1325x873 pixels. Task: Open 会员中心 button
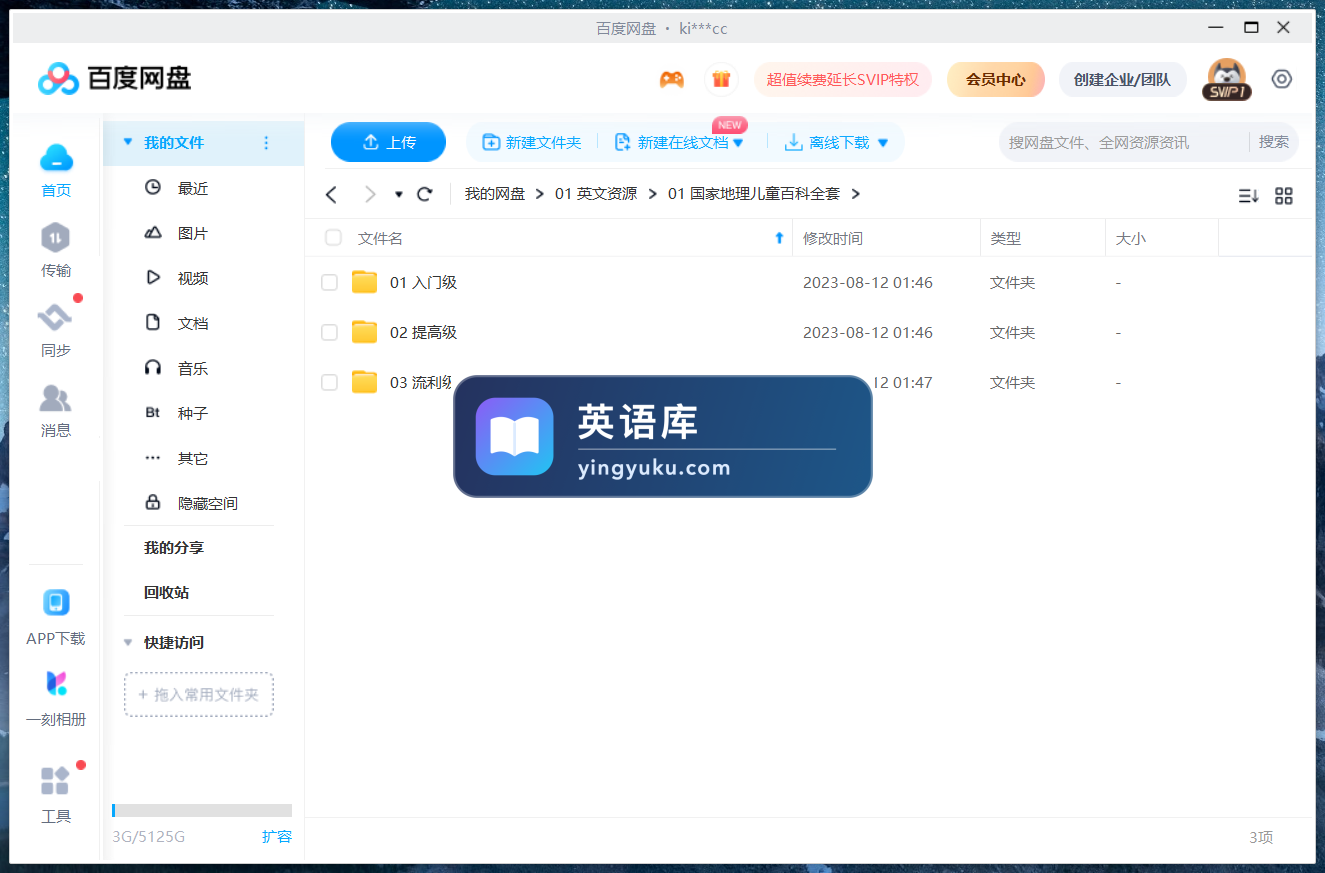[x=996, y=79]
